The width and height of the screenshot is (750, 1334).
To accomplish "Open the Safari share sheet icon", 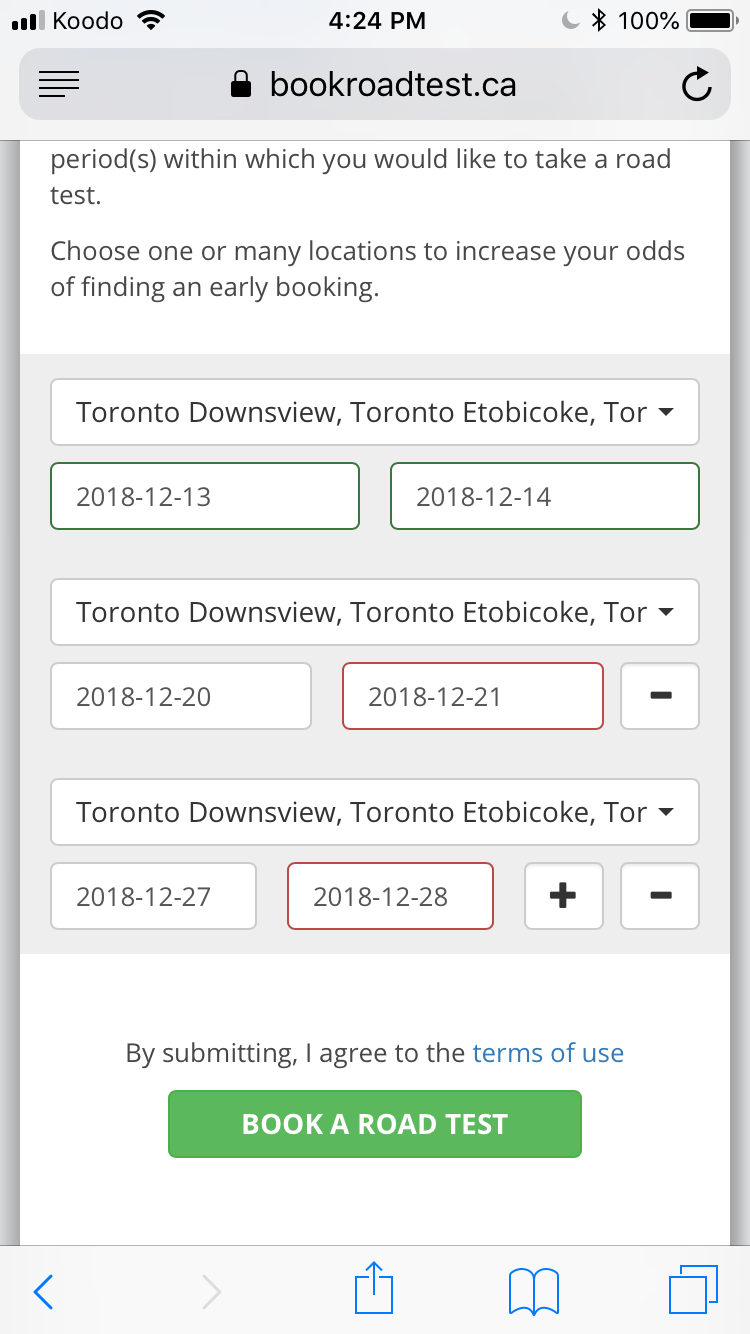I will [375, 1287].
